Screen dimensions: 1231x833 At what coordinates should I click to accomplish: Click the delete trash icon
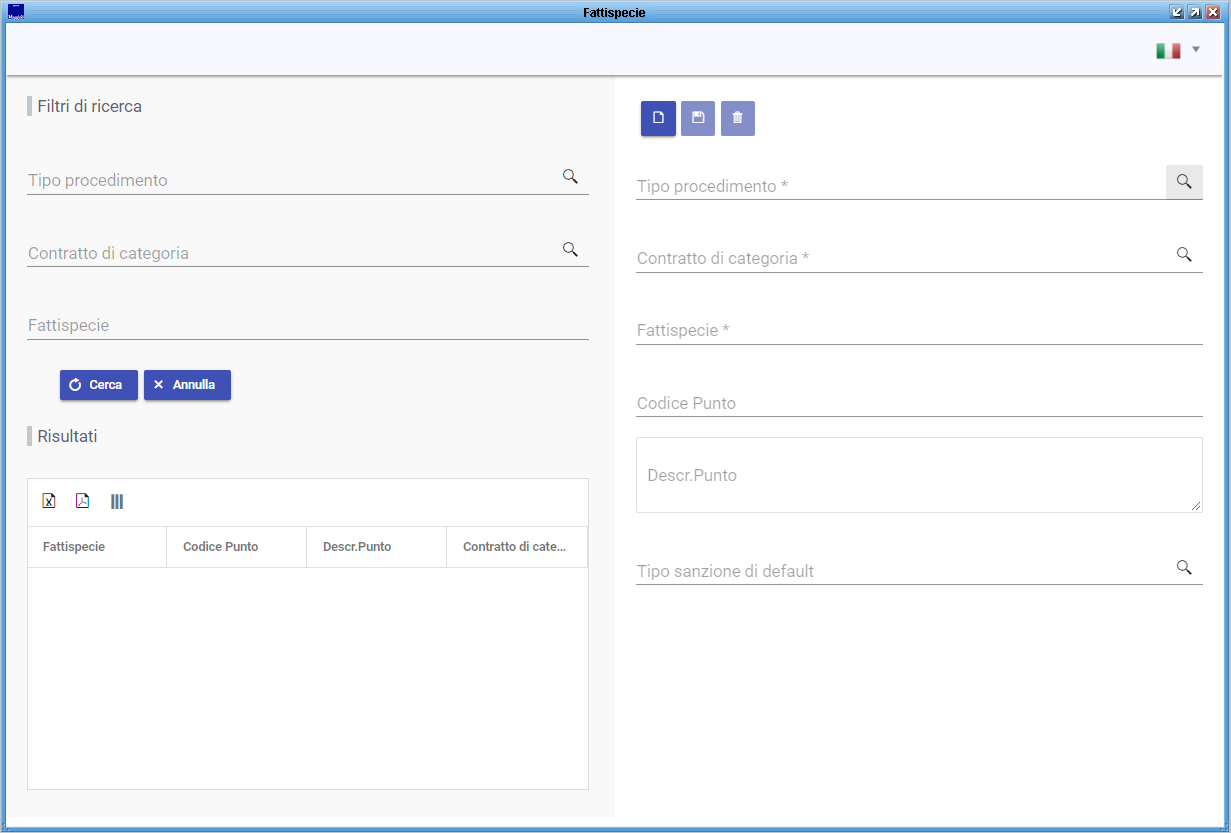coord(738,118)
